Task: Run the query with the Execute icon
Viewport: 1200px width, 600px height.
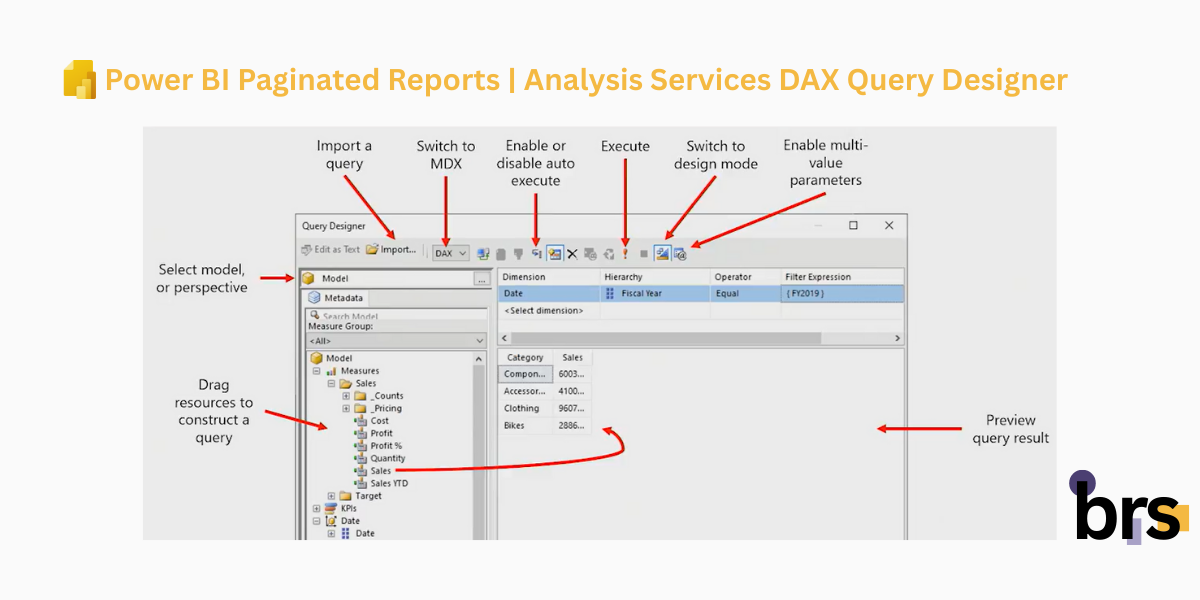Action: [x=626, y=253]
